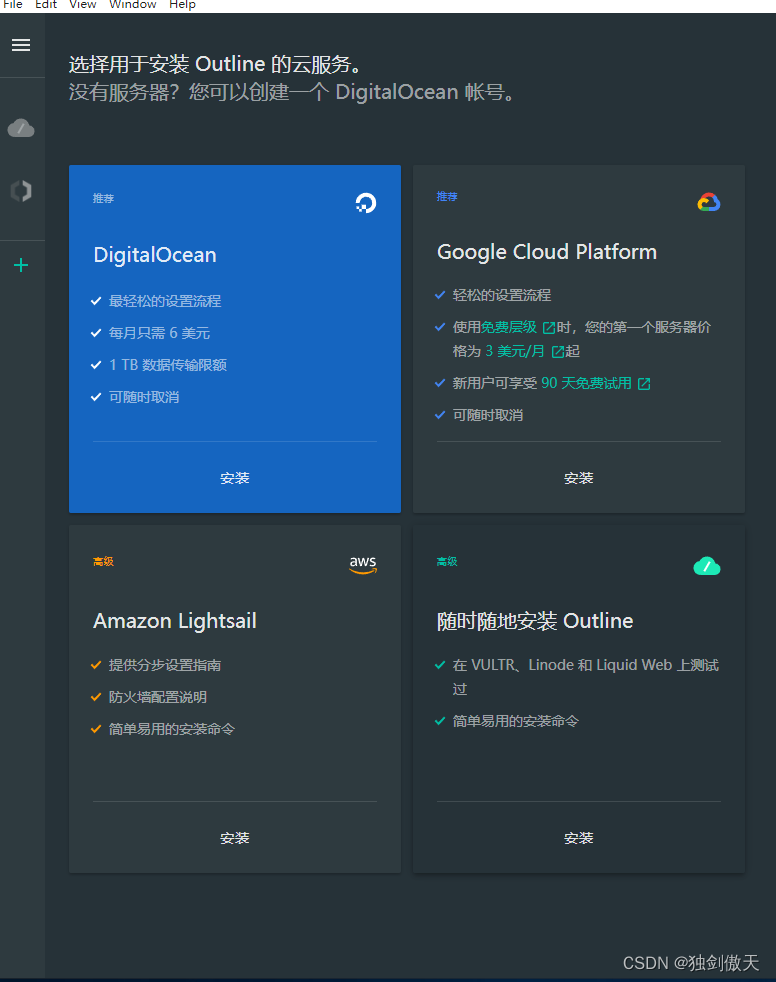
Task: Click the green Outline cloud logo icon
Action: 706,566
